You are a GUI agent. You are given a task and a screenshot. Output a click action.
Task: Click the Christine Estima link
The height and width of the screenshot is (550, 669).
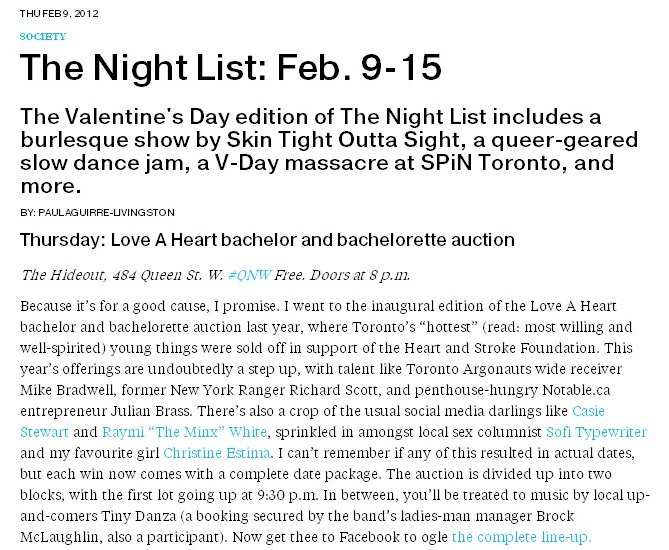click(217, 453)
